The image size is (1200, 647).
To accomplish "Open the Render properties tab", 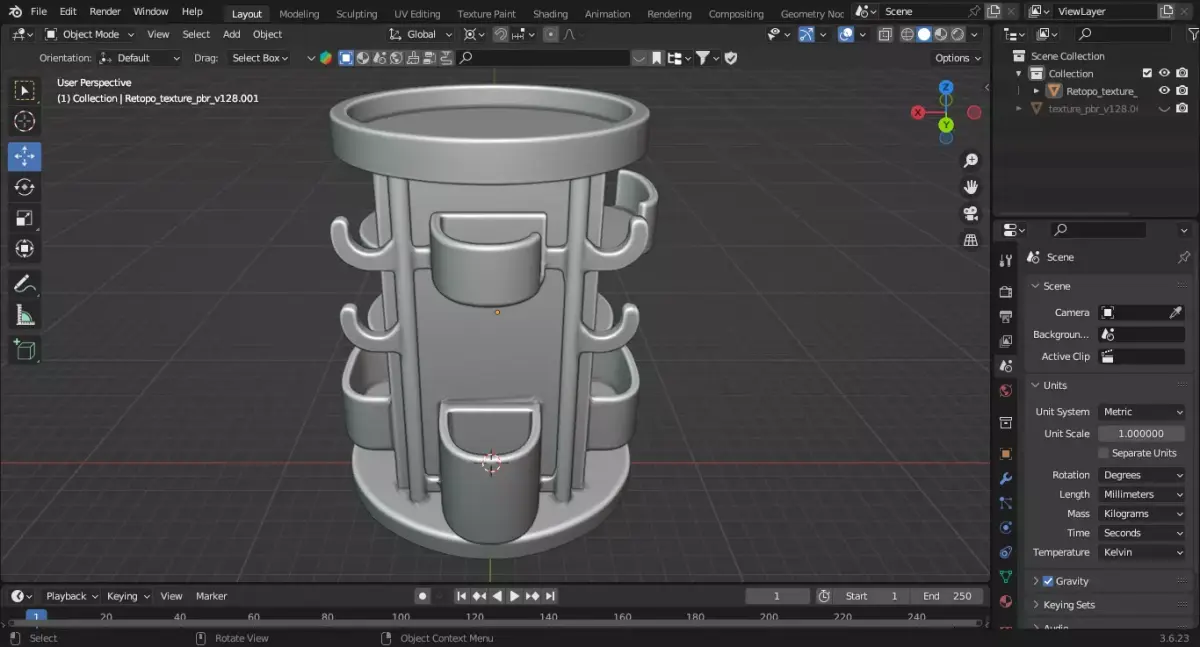I will 1006,292.
